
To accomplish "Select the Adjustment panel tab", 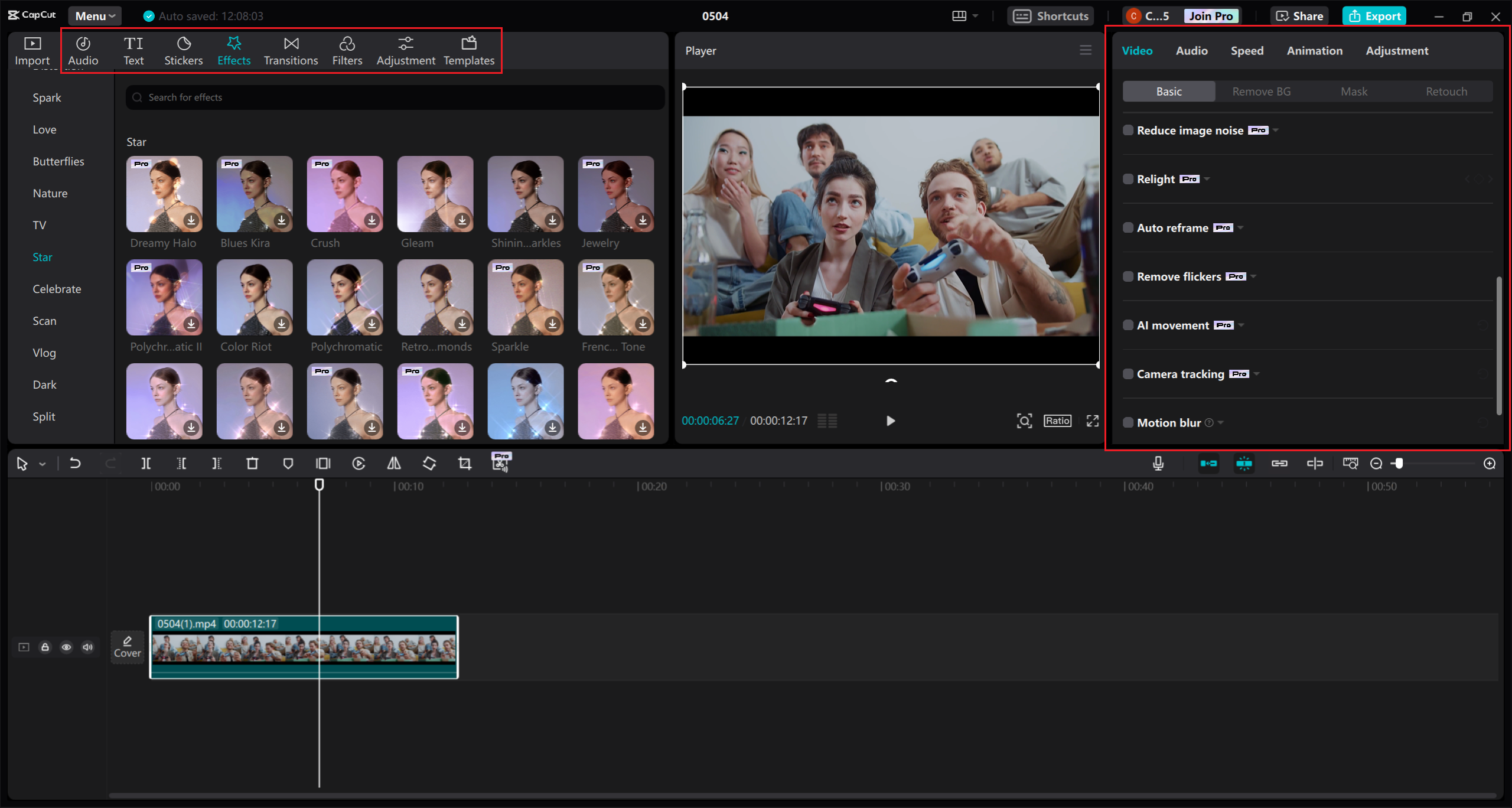I will 1396,50.
